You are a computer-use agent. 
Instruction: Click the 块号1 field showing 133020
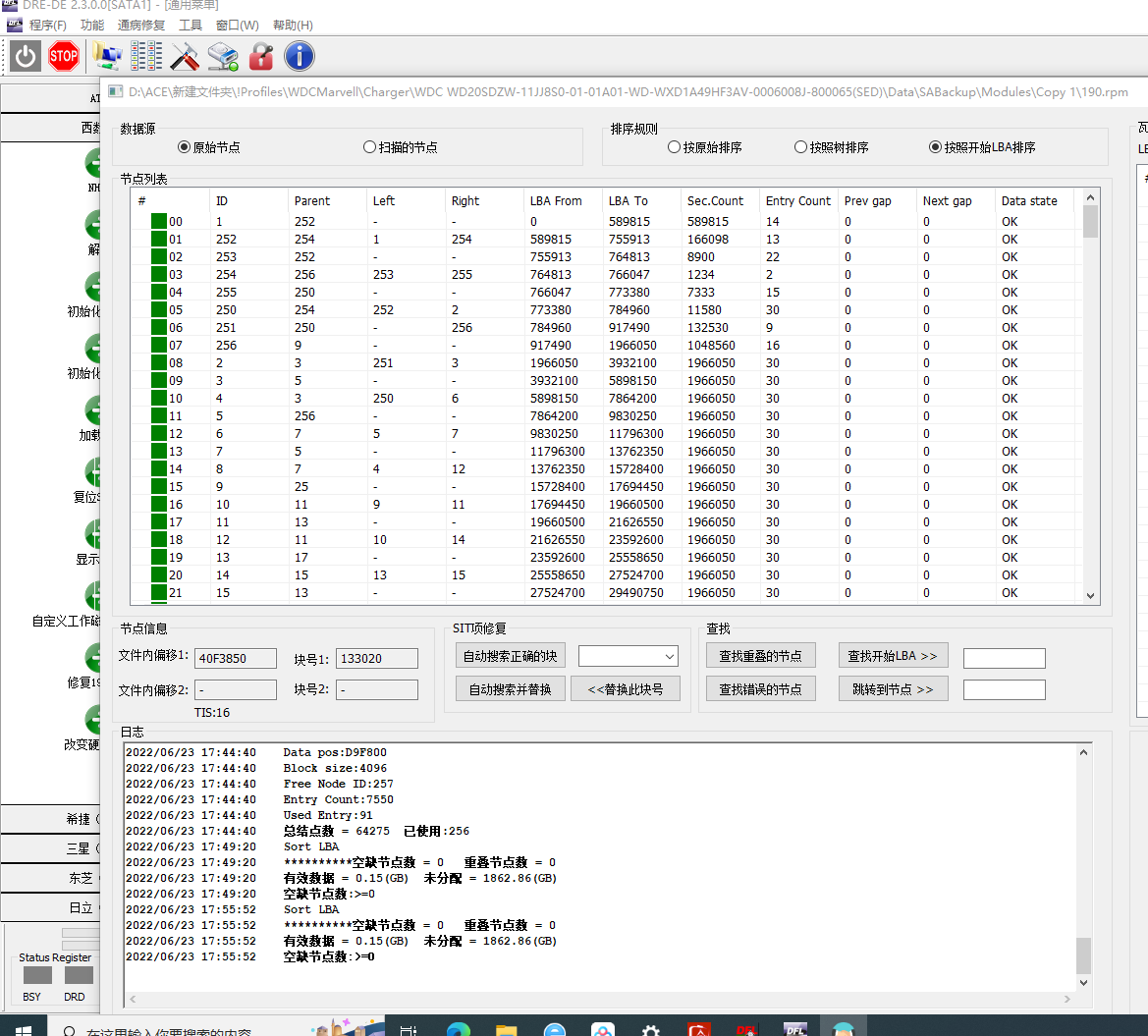[x=377, y=658]
